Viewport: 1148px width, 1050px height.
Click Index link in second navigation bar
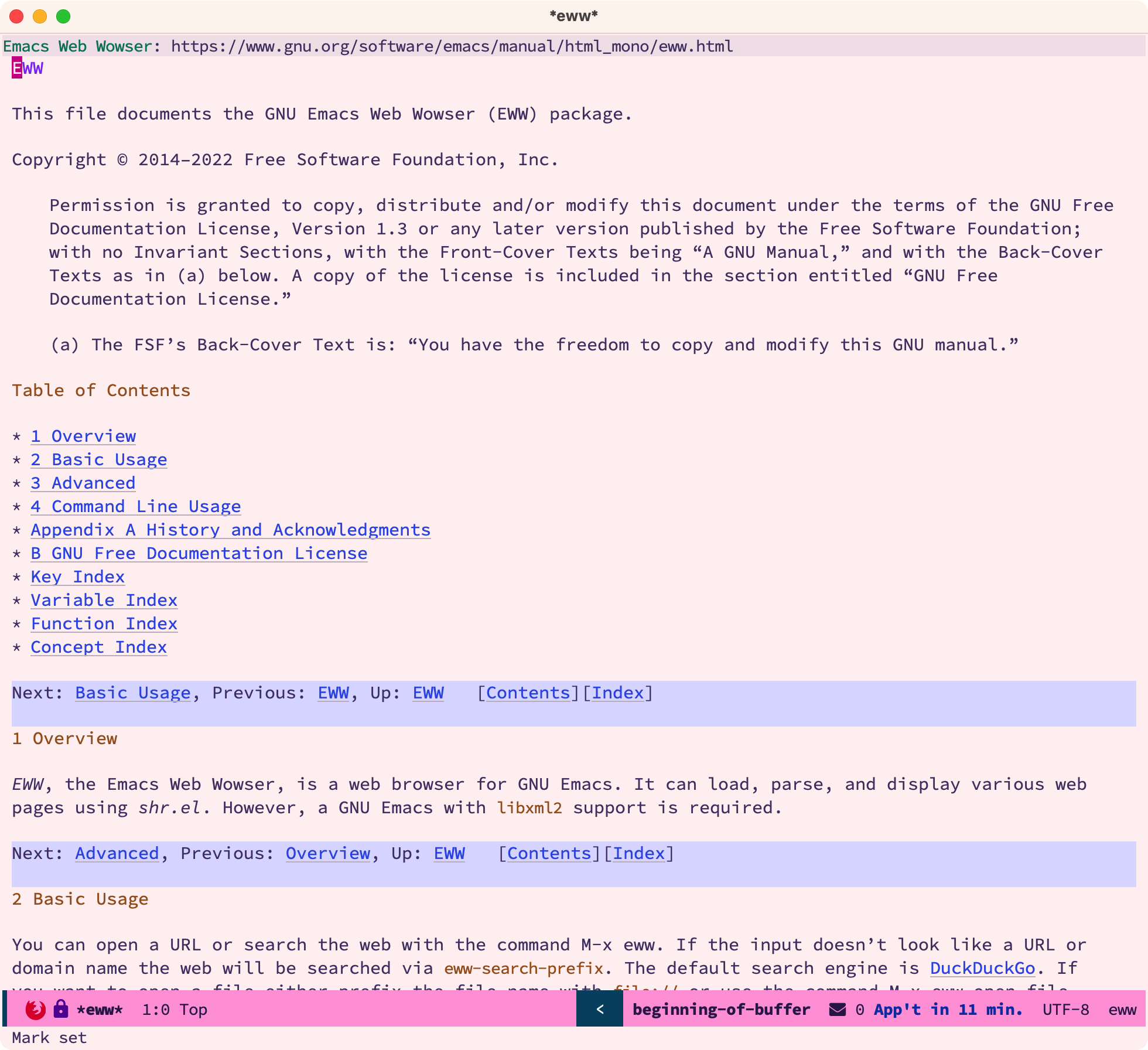click(x=639, y=853)
